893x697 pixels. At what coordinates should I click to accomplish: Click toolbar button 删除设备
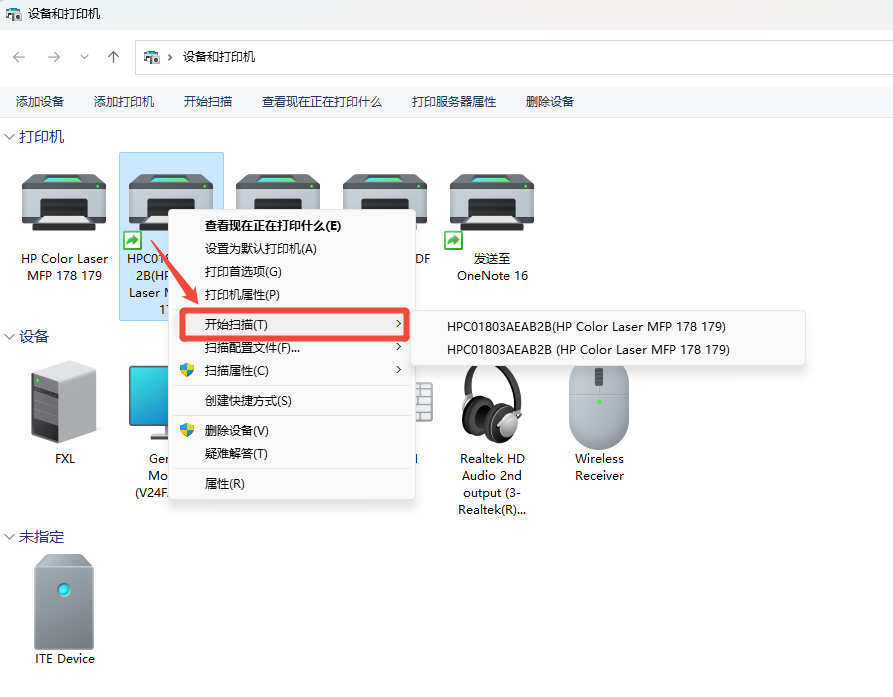pyautogui.click(x=550, y=102)
